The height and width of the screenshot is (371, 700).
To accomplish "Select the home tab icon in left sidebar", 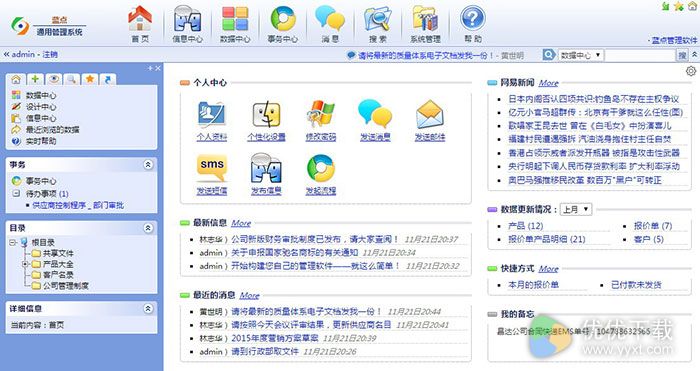I will (16, 79).
